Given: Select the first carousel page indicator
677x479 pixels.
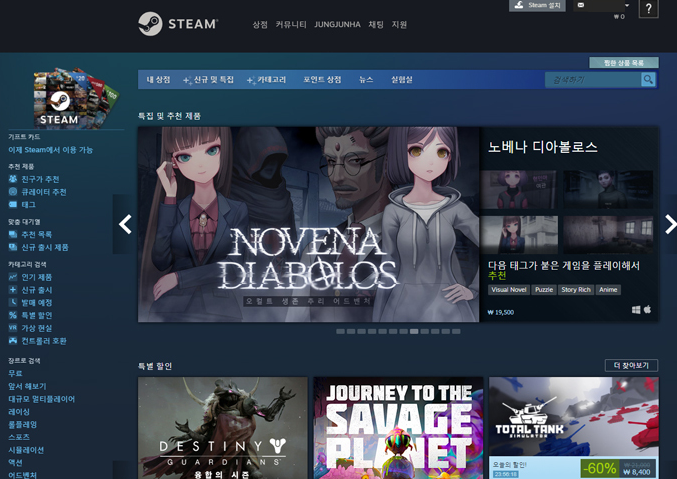Looking at the screenshot, I should click(x=340, y=331).
